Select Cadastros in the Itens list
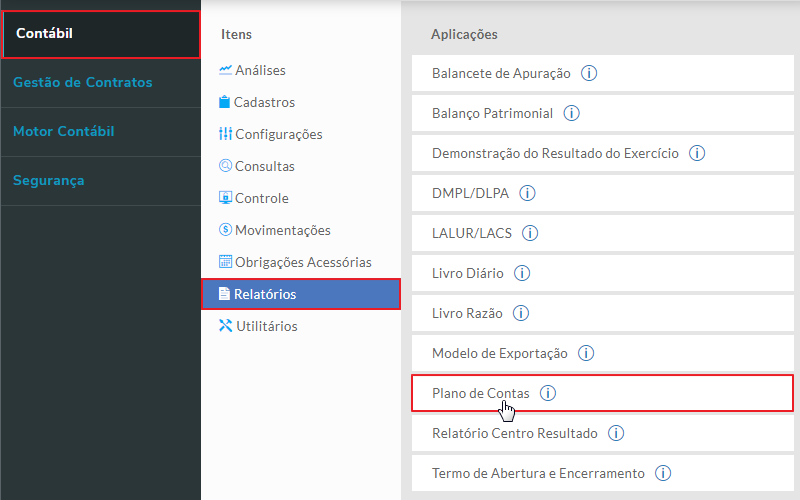 (264, 102)
